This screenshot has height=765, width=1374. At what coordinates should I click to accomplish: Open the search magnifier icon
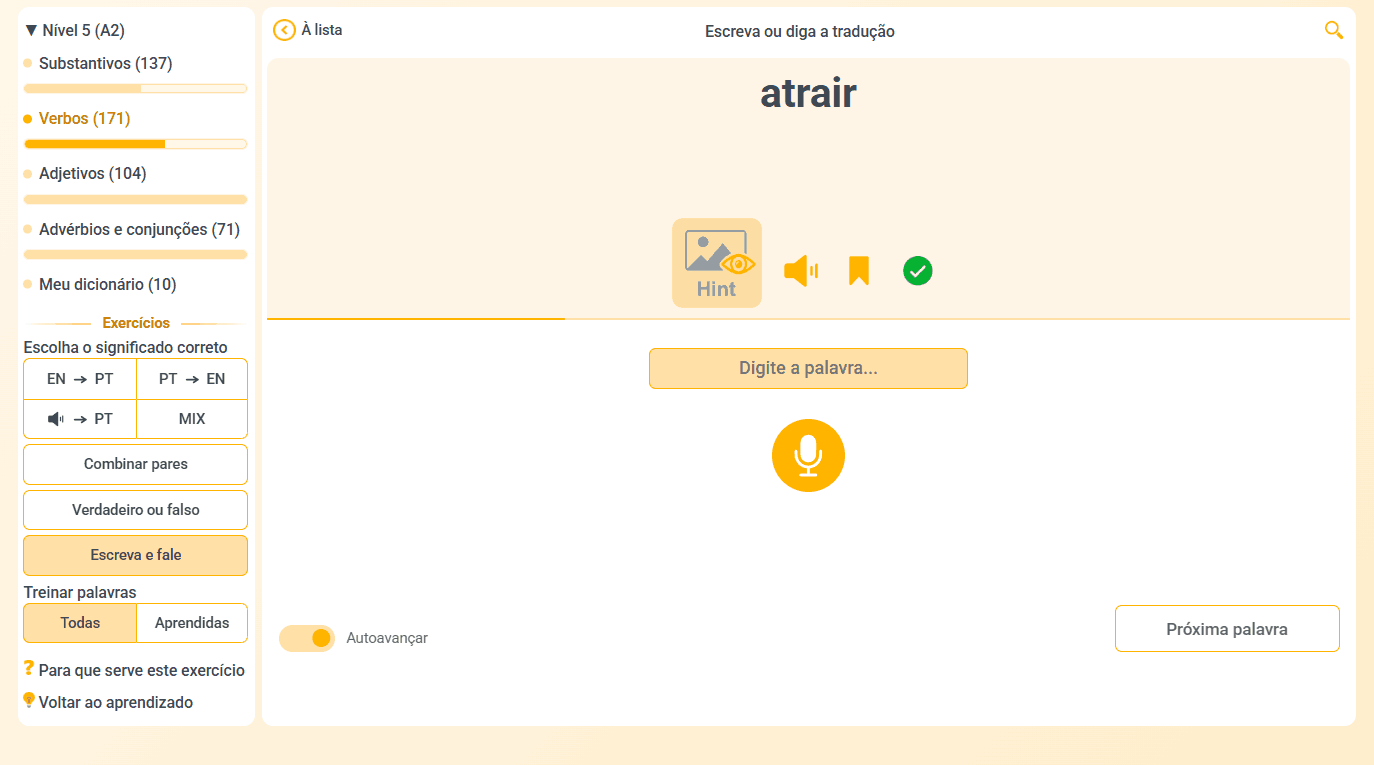tap(1334, 30)
